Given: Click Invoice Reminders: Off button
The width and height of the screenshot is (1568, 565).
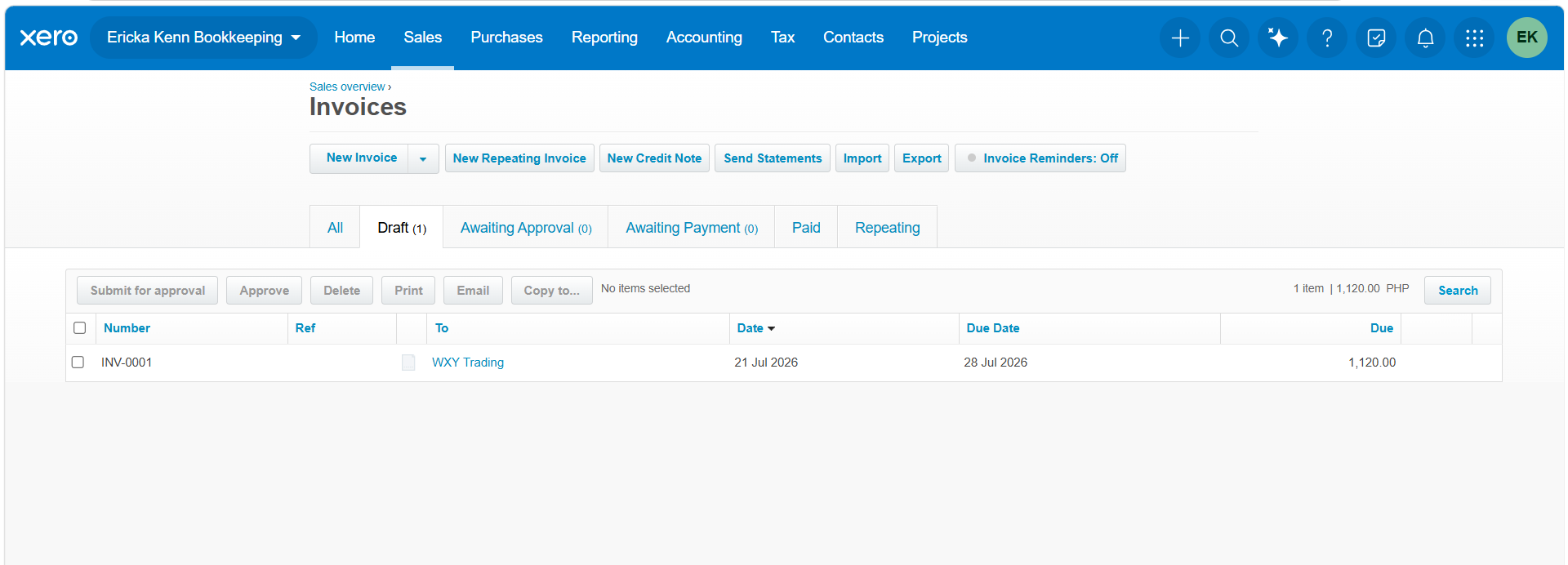Looking at the screenshot, I should coord(1040,158).
